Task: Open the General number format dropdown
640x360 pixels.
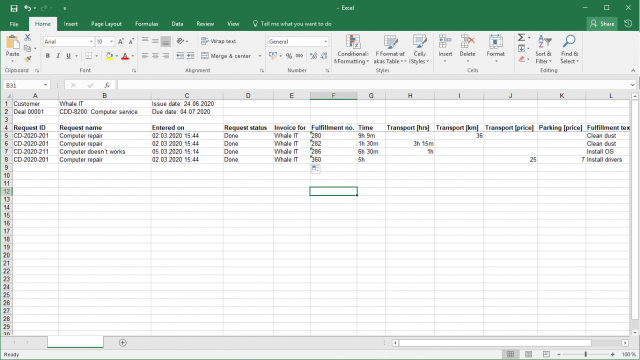Action: click(325, 42)
